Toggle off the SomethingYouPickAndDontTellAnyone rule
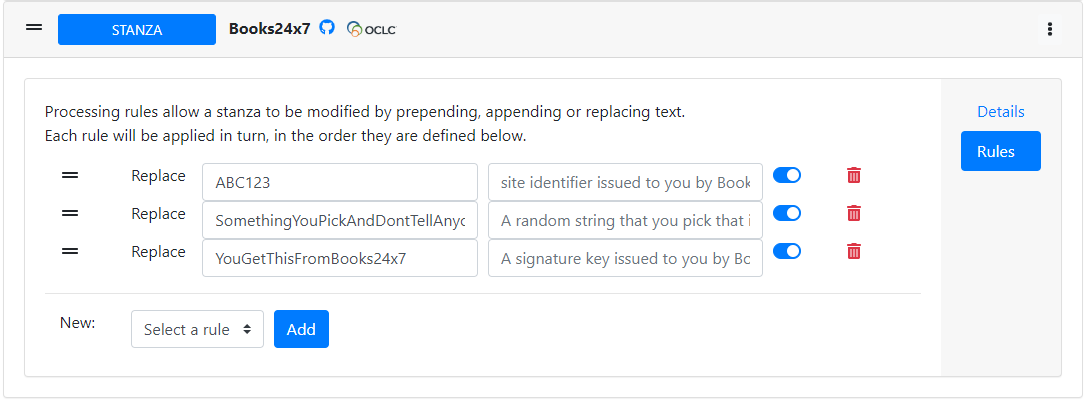The image size is (1089, 402). point(787,213)
